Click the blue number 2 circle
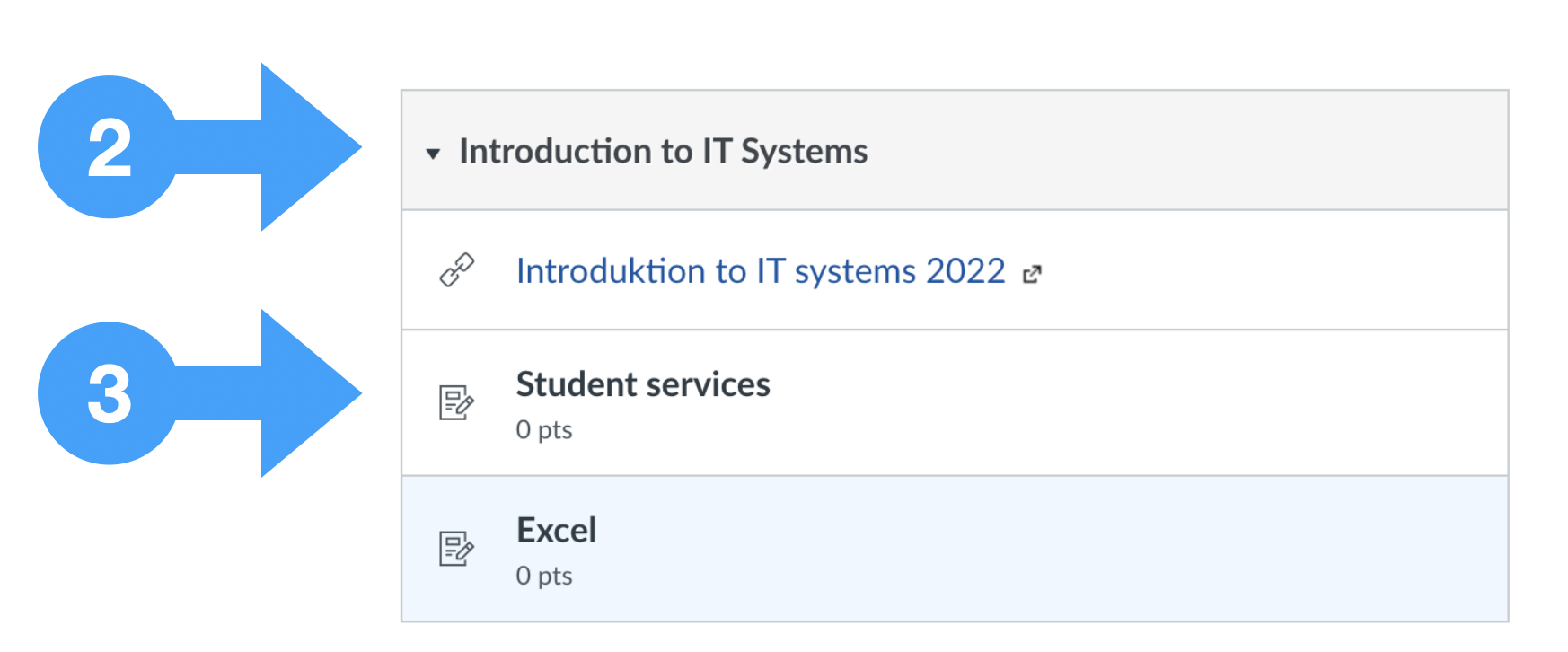The height and width of the screenshot is (652, 1568). (x=109, y=147)
